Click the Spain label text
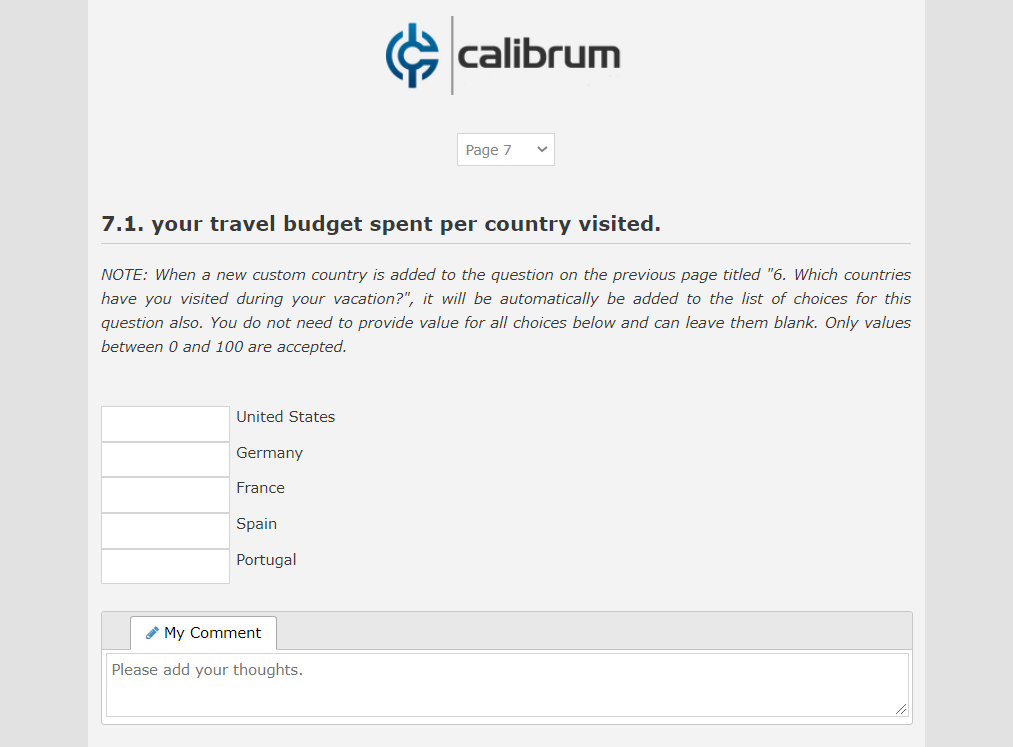The image size is (1013, 747). [256, 524]
